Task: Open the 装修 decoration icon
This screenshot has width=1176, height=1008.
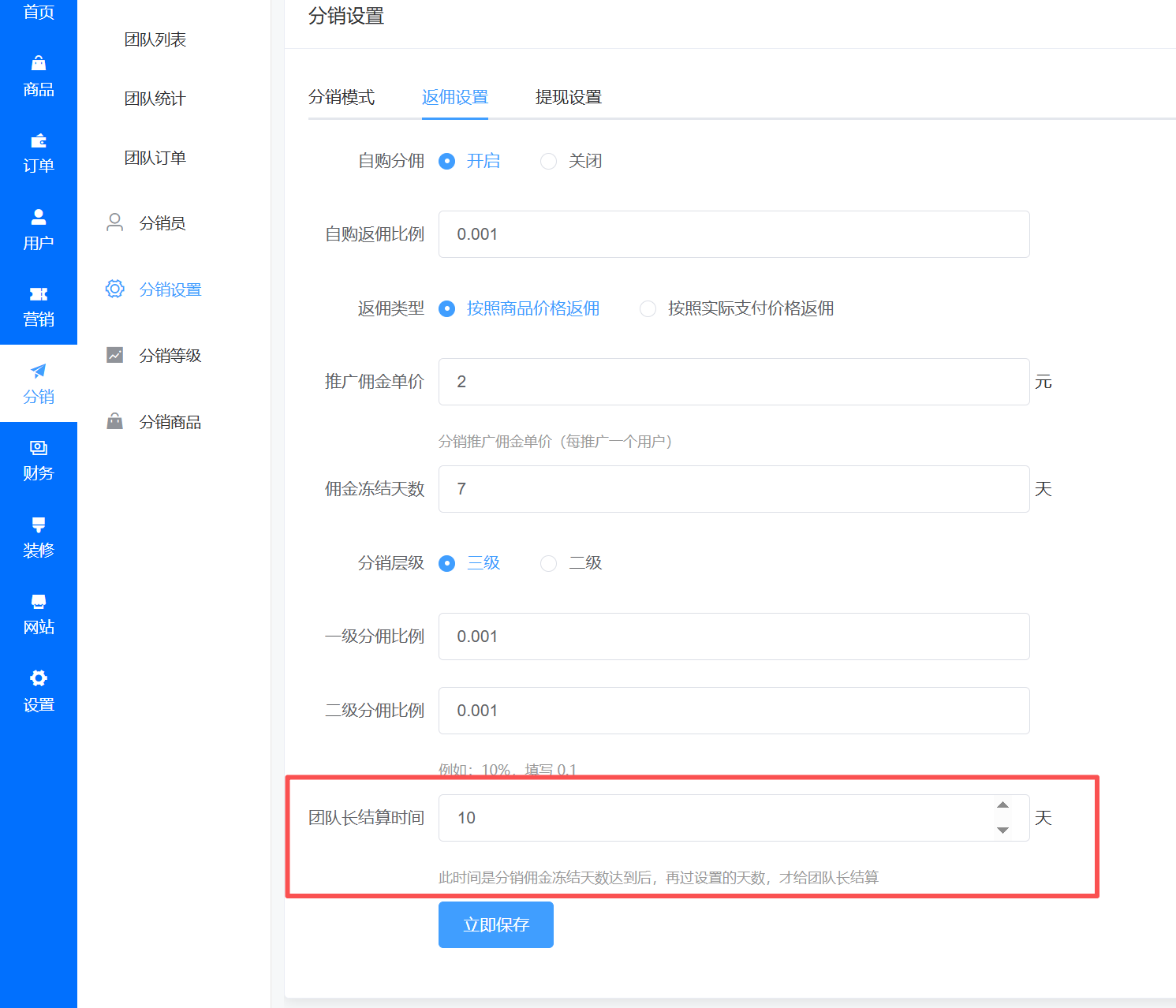Action: coord(38,525)
